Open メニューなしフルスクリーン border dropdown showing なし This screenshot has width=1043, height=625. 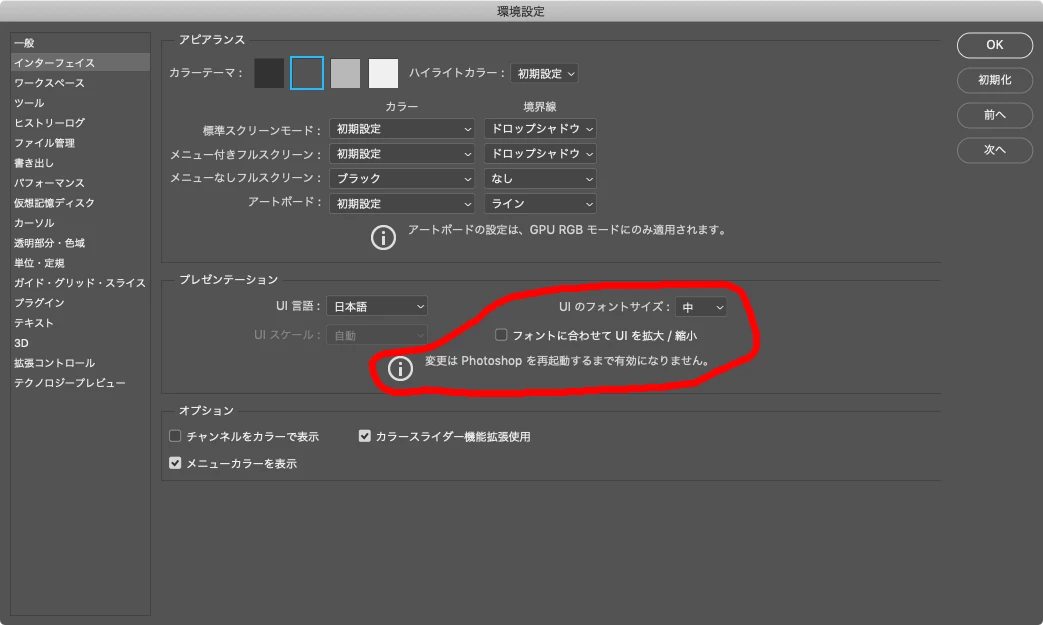tap(540, 179)
